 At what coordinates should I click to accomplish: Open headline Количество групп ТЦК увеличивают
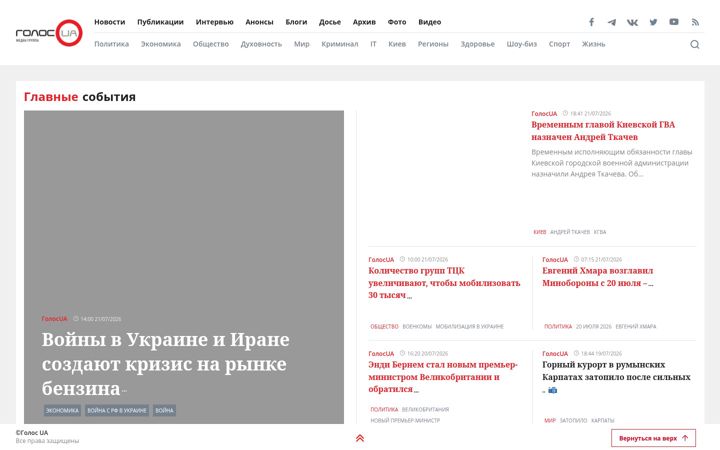click(444, 283)
